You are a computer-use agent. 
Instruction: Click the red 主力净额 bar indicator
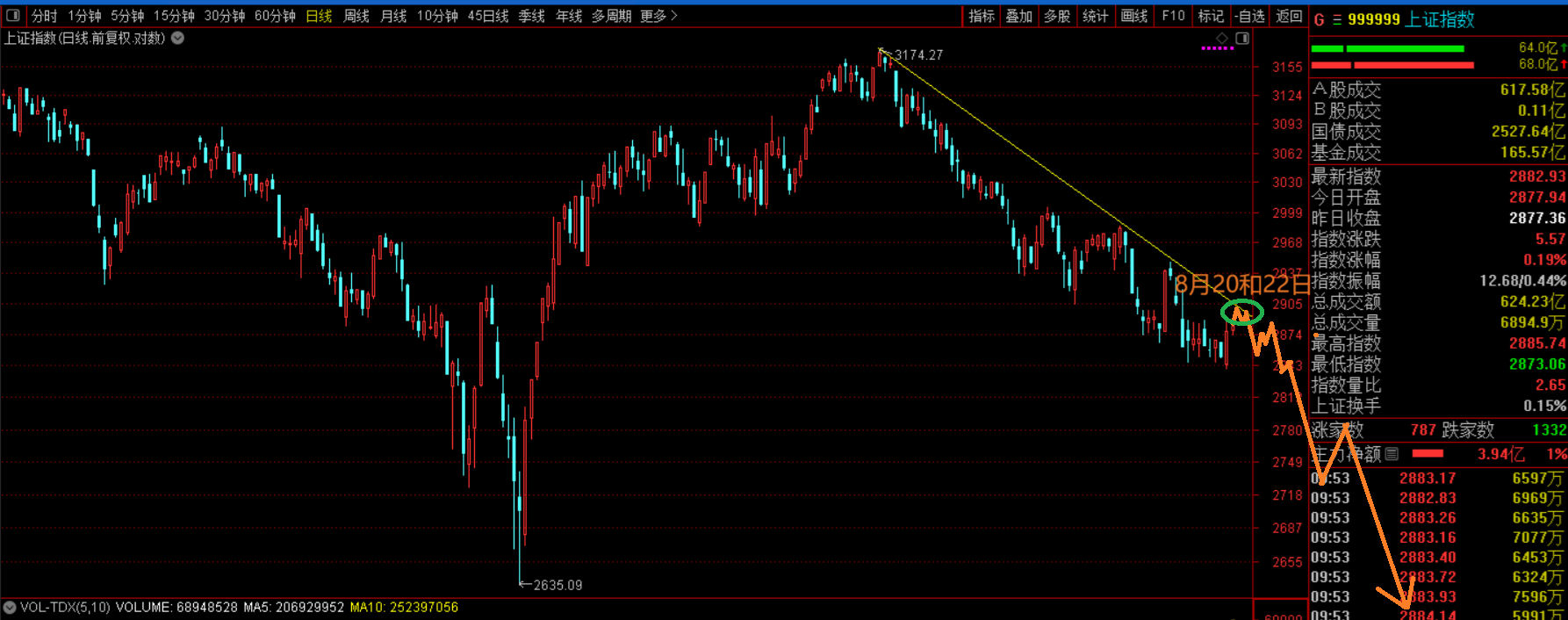[1428, 453]
